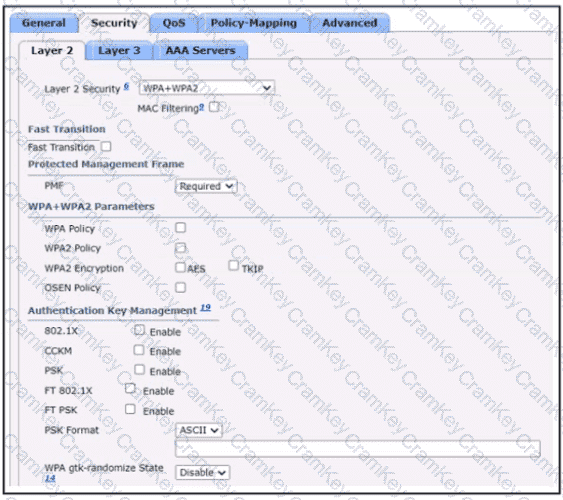Enable the PSK key management checkbox

click(x=139, y=369)
